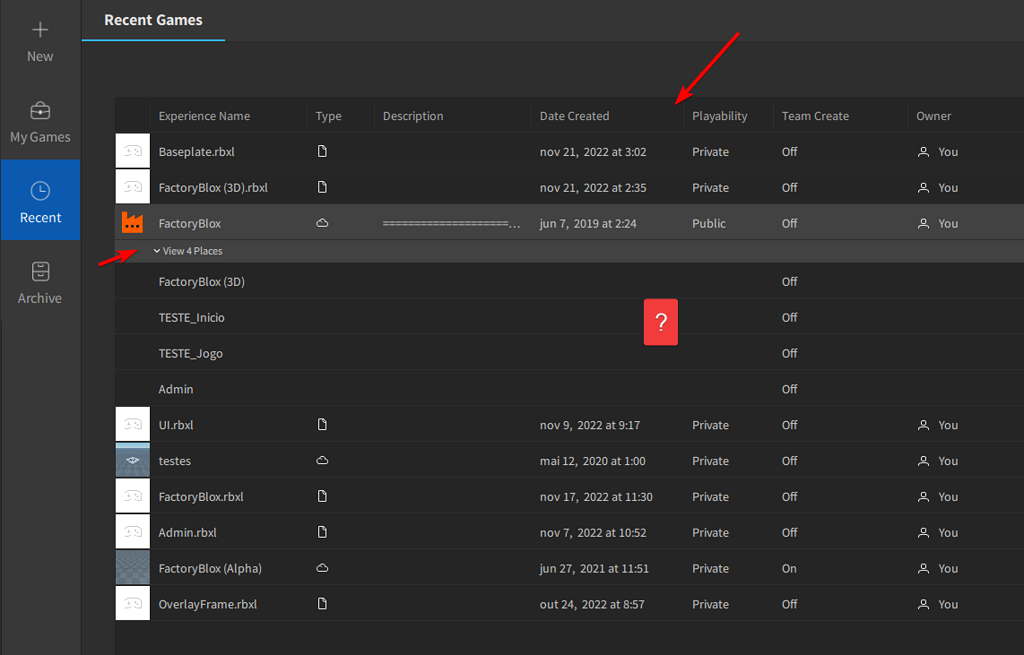
Task: Select the Recent sidebar icon
Action: 40,200
